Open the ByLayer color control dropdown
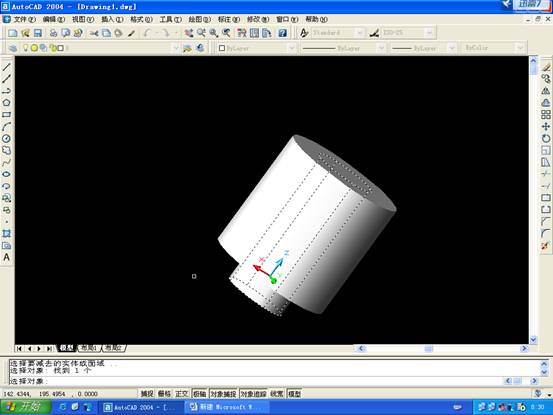Image resolution: width=553 pixels, height=415 pixels. (256, 48)
